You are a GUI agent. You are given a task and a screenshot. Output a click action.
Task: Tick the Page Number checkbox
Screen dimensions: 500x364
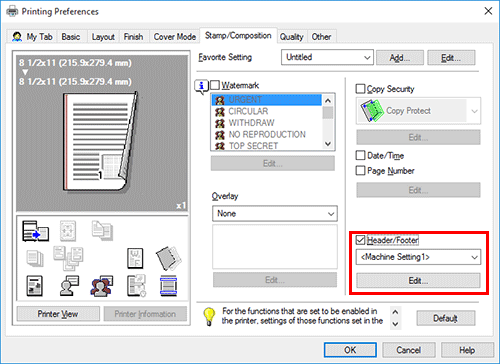pos(360,171)
